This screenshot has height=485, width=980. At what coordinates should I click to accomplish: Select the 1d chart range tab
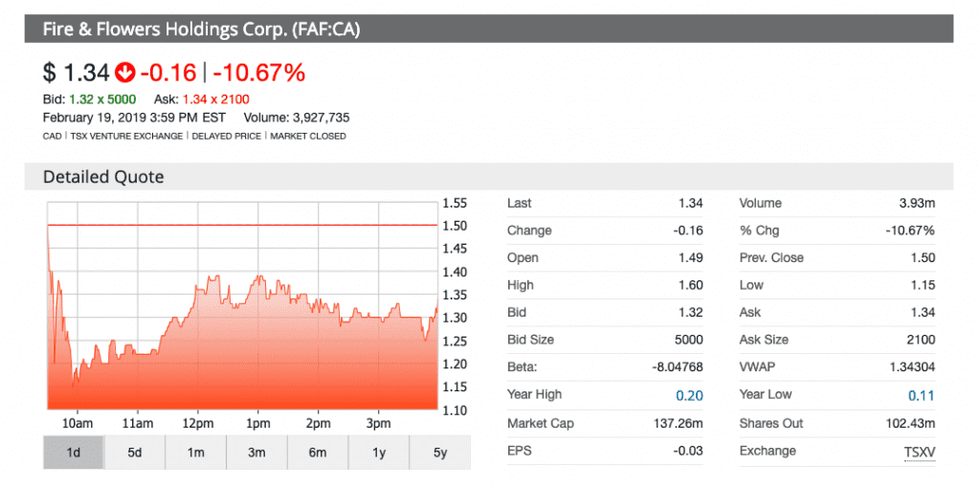click(x=73, y=452)
